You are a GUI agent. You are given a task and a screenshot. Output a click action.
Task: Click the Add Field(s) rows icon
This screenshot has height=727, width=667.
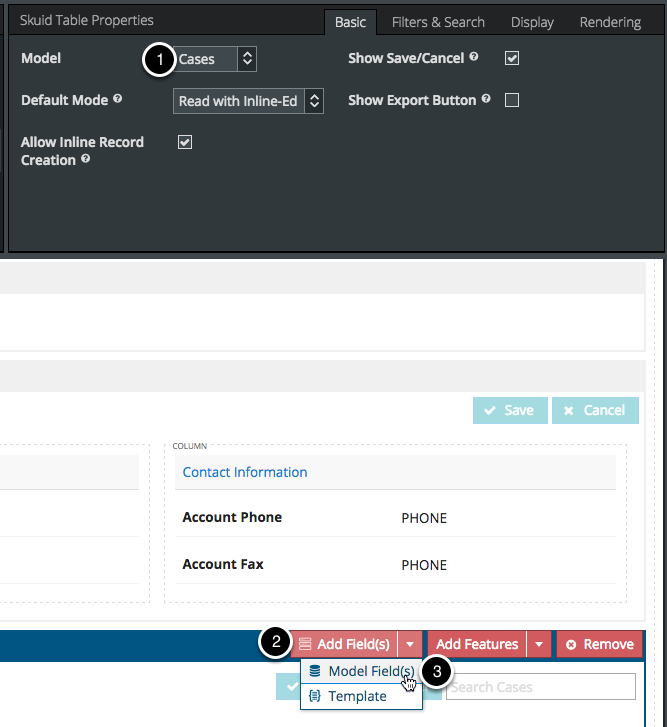point(305,644)
